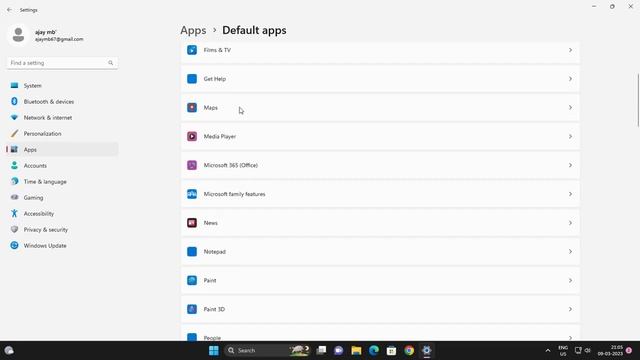Screen dimensions: 640x360
Task: Click the Films & TV app icon
Action: click(192, 50)
